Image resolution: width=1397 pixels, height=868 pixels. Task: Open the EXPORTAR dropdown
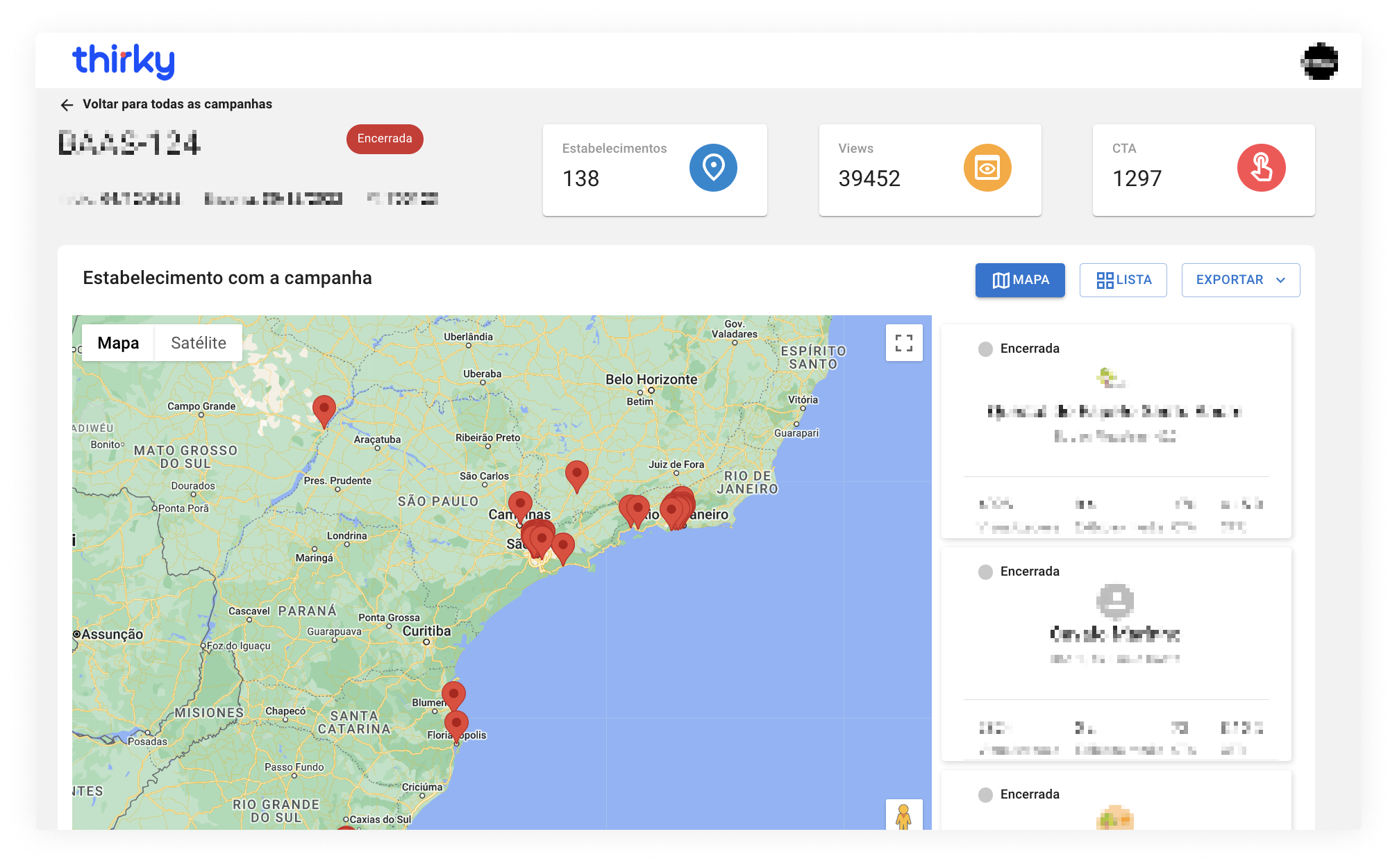pyautogui.click(x=1241, y=280)
